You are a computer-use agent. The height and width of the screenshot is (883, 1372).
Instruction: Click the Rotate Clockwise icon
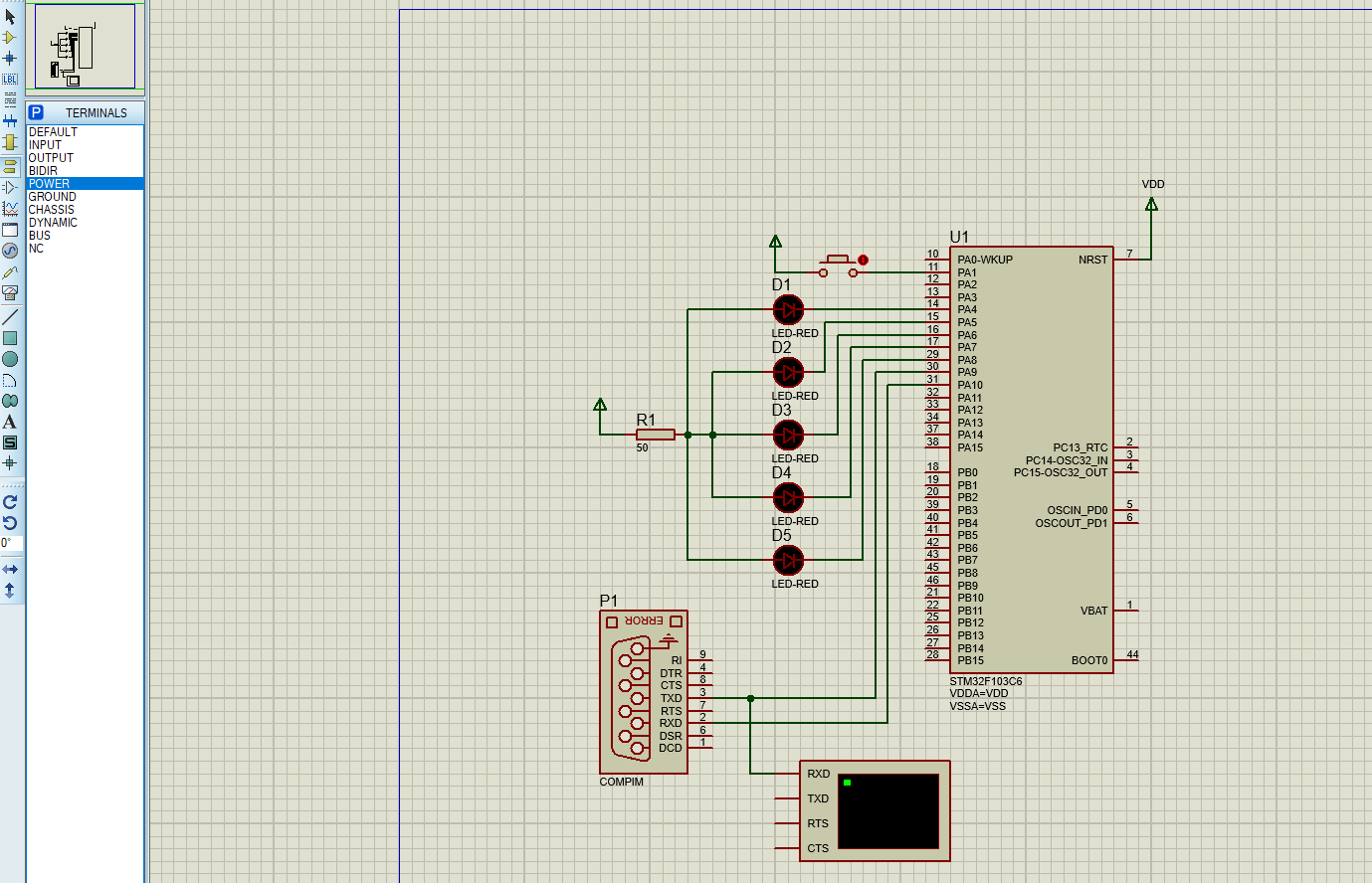click(10, 502)
